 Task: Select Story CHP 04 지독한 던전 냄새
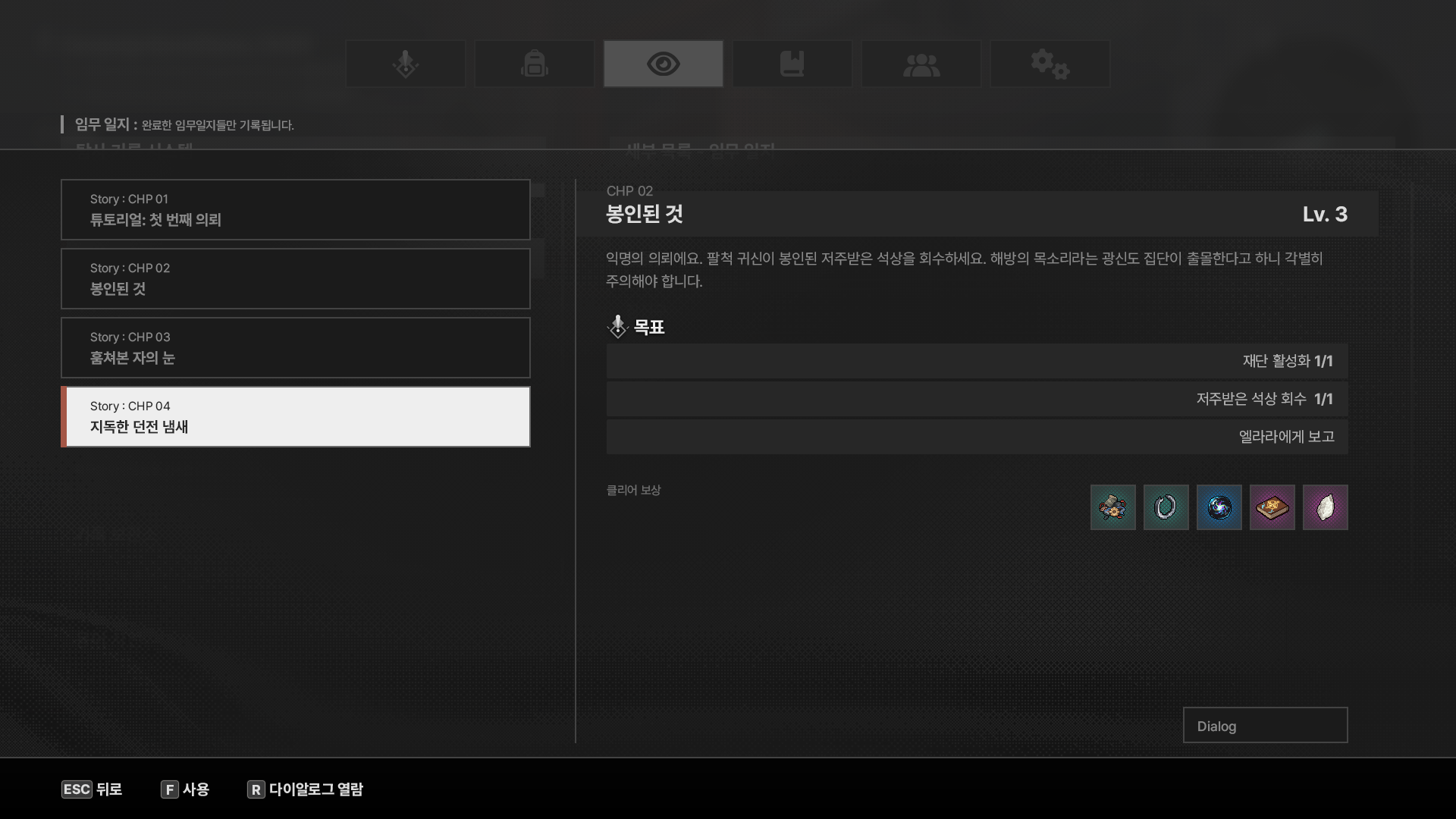295,417
